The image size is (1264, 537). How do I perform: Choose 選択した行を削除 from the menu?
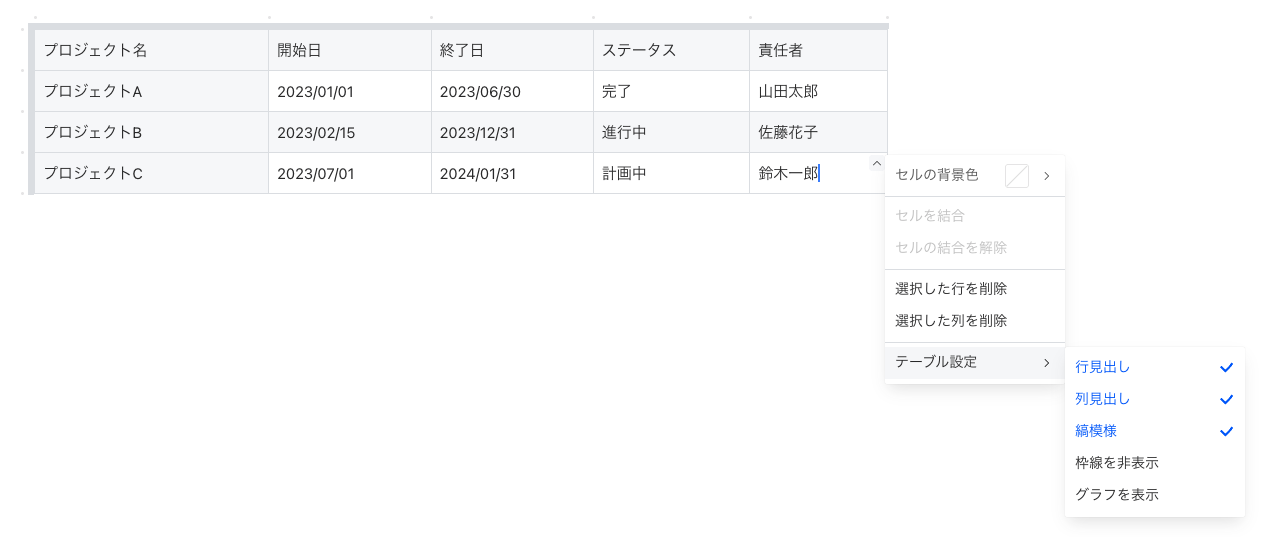tap(951, 289)
